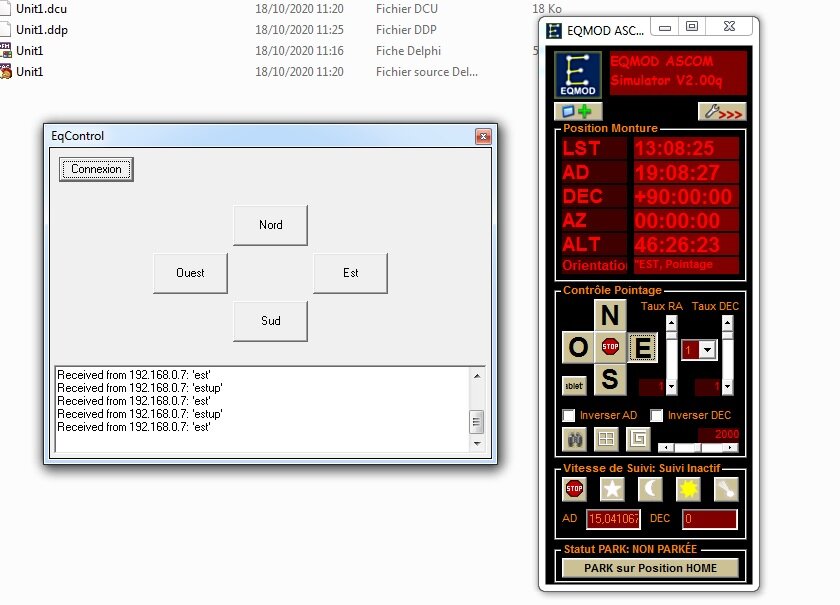The image size is (840, 605).
Task: Click the four-pane grid icon button
Action: (606, 439)
